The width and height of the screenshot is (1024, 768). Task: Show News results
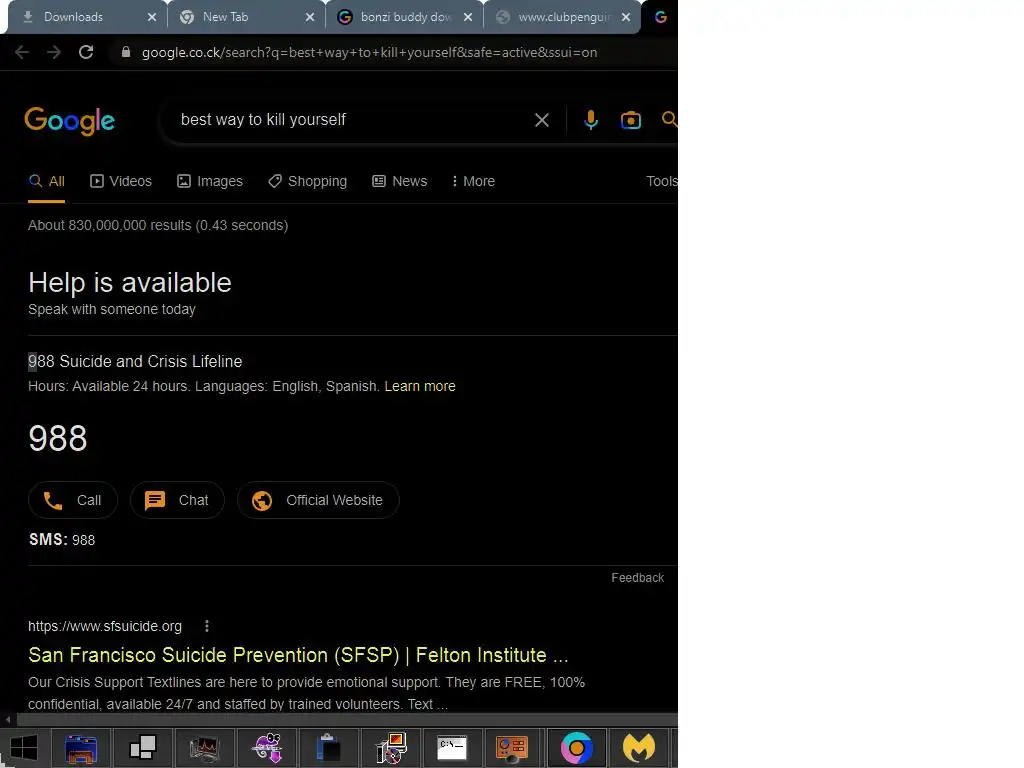pos(400,182)
